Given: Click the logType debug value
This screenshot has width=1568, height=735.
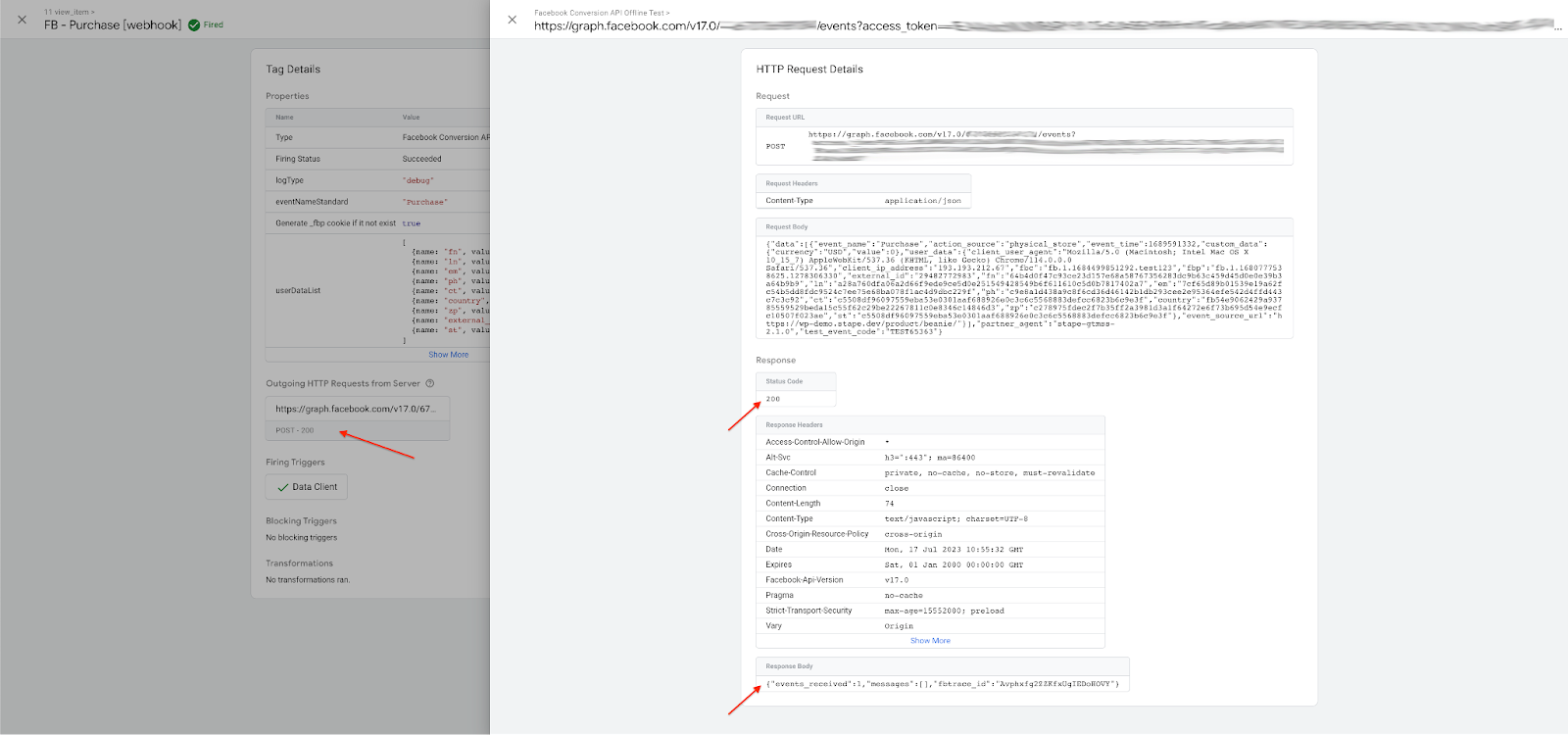Looking at the screenshot, I should click(x=417, y=180).
